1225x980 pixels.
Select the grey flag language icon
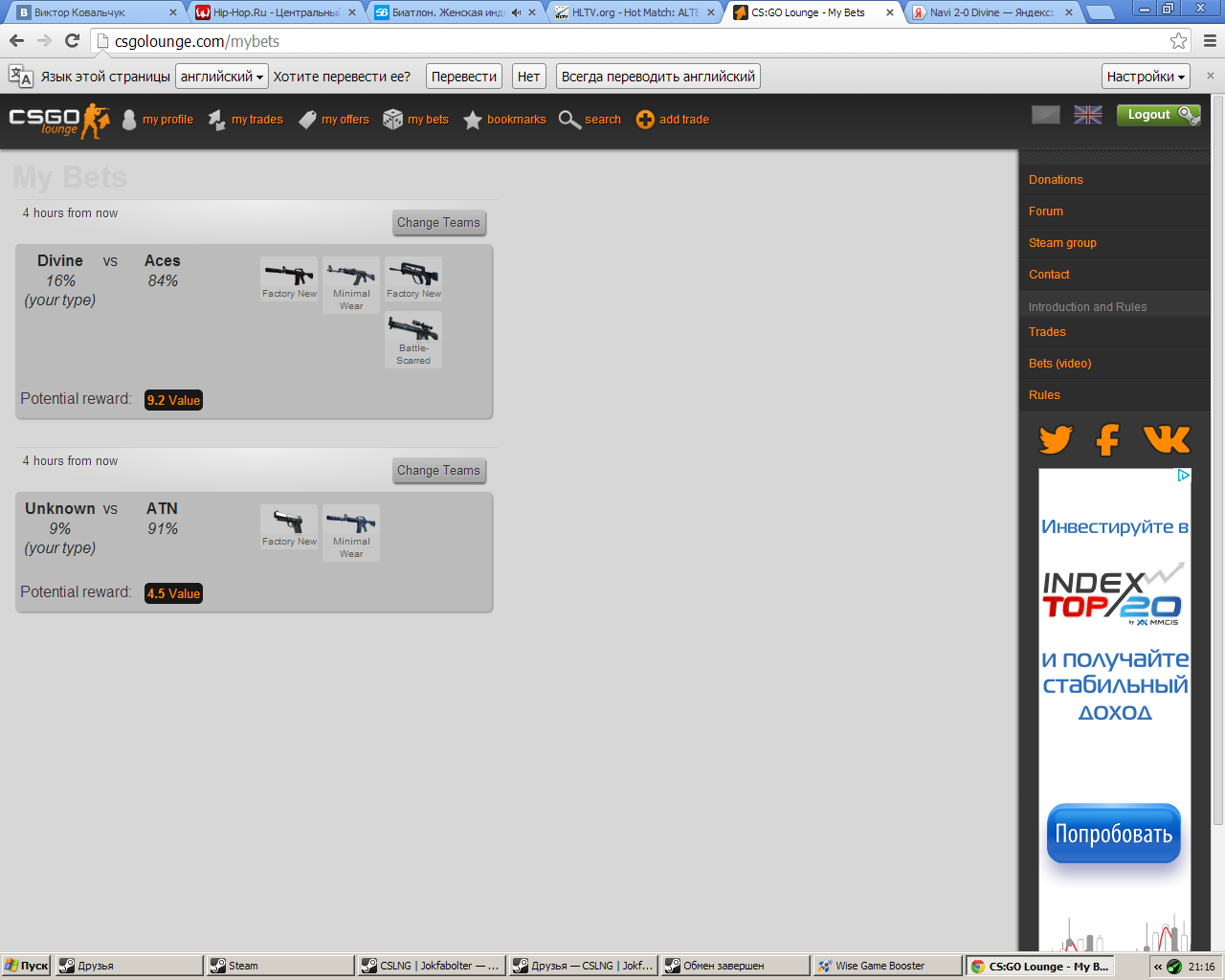(x=1046, y=115)
